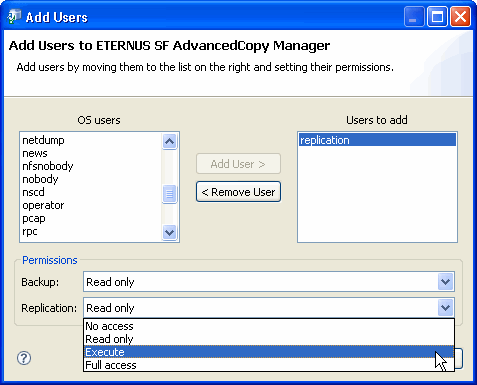Collapse the Replication permission dropdown arrow

(x=446, y=308)
